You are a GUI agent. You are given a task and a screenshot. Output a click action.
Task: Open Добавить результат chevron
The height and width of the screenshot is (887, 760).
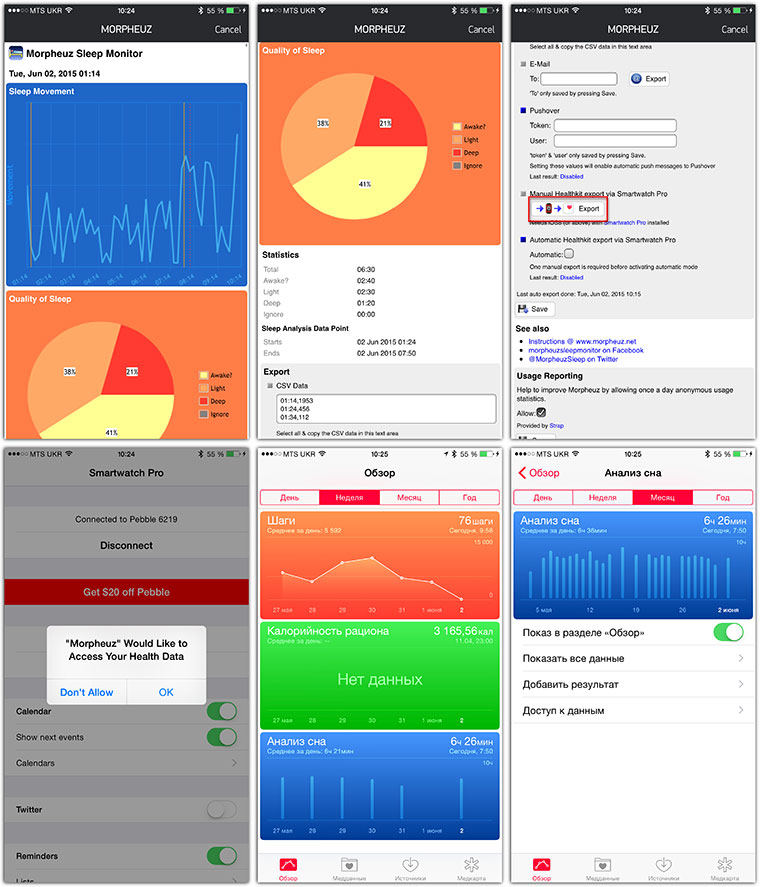741,684
